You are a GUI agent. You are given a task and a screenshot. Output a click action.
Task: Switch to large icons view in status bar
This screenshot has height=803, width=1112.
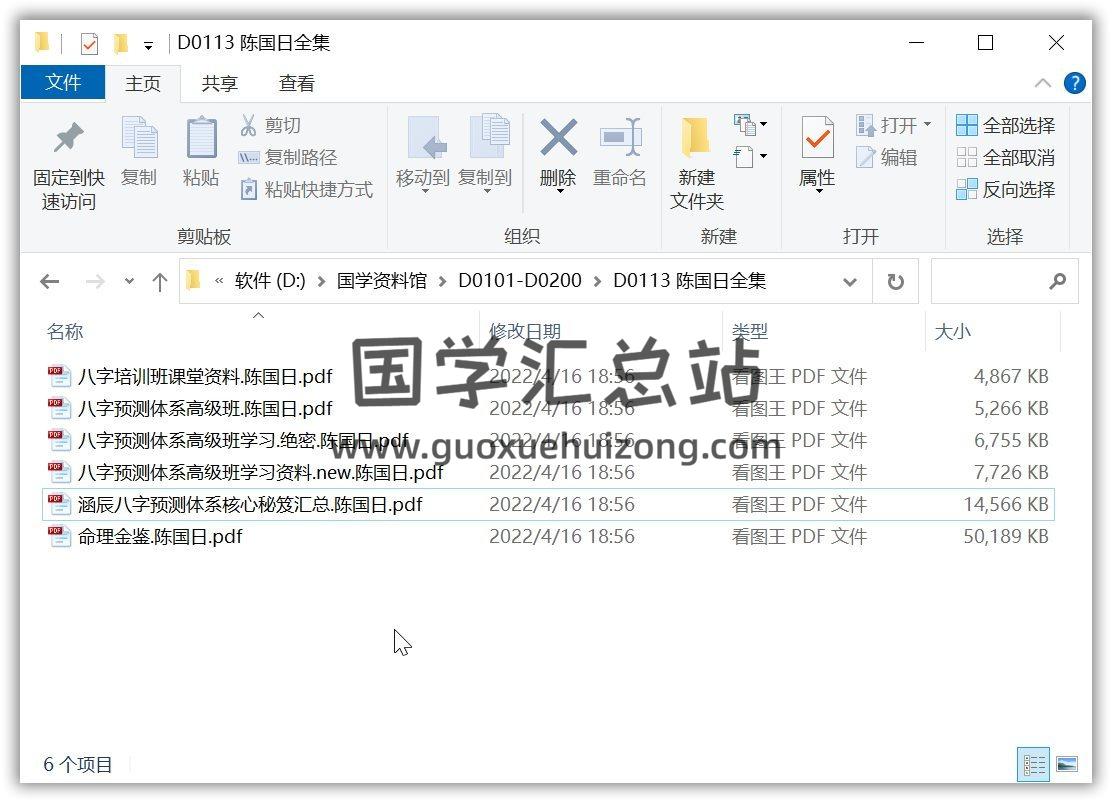1067,765
